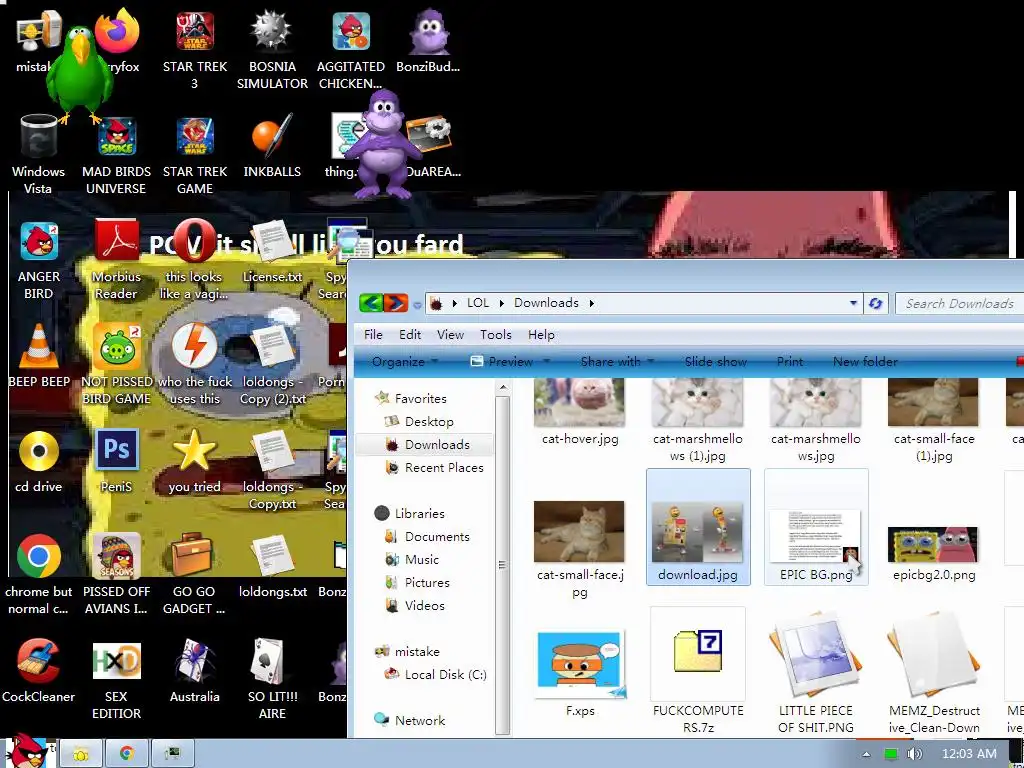1024x768 pixels.
Task: Click navigation pane scrollbar up arrow
Action: (x=502, y=388)
